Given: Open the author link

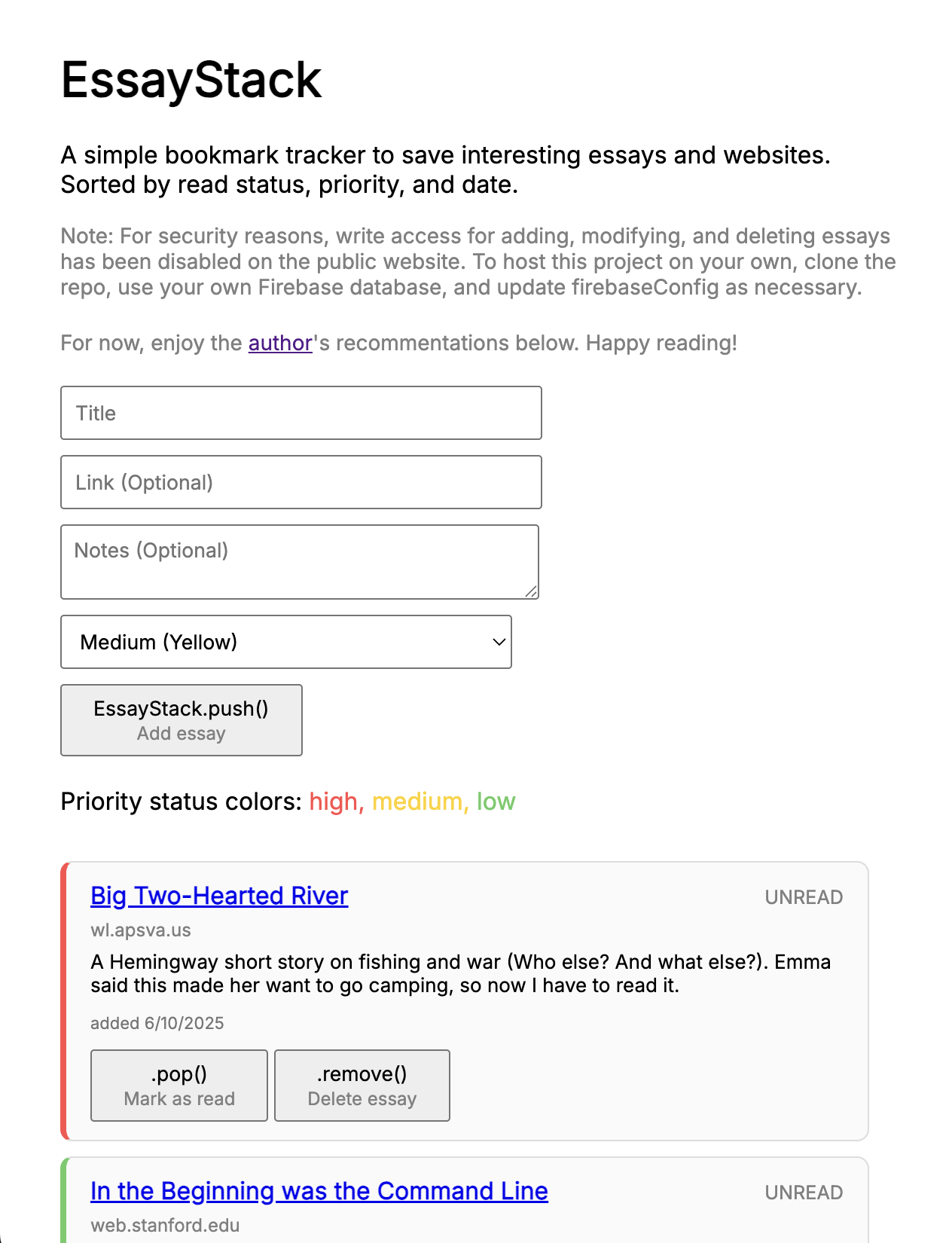Looking at the screenshot, I should click(x=280, y=344).
